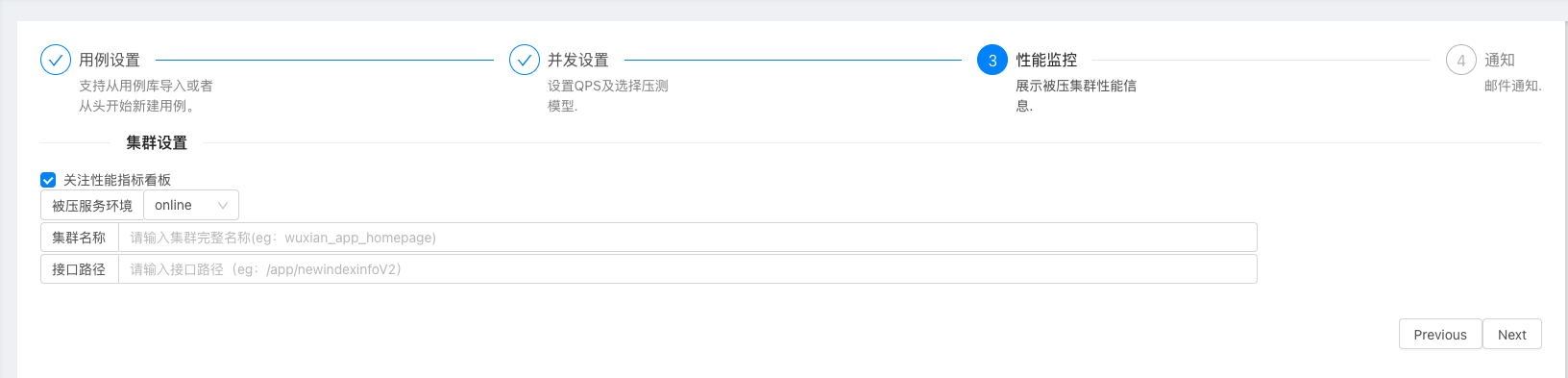Click the Previous button
The image size is (1568, 378).
pyautogui.click(x=1440, y=334)
